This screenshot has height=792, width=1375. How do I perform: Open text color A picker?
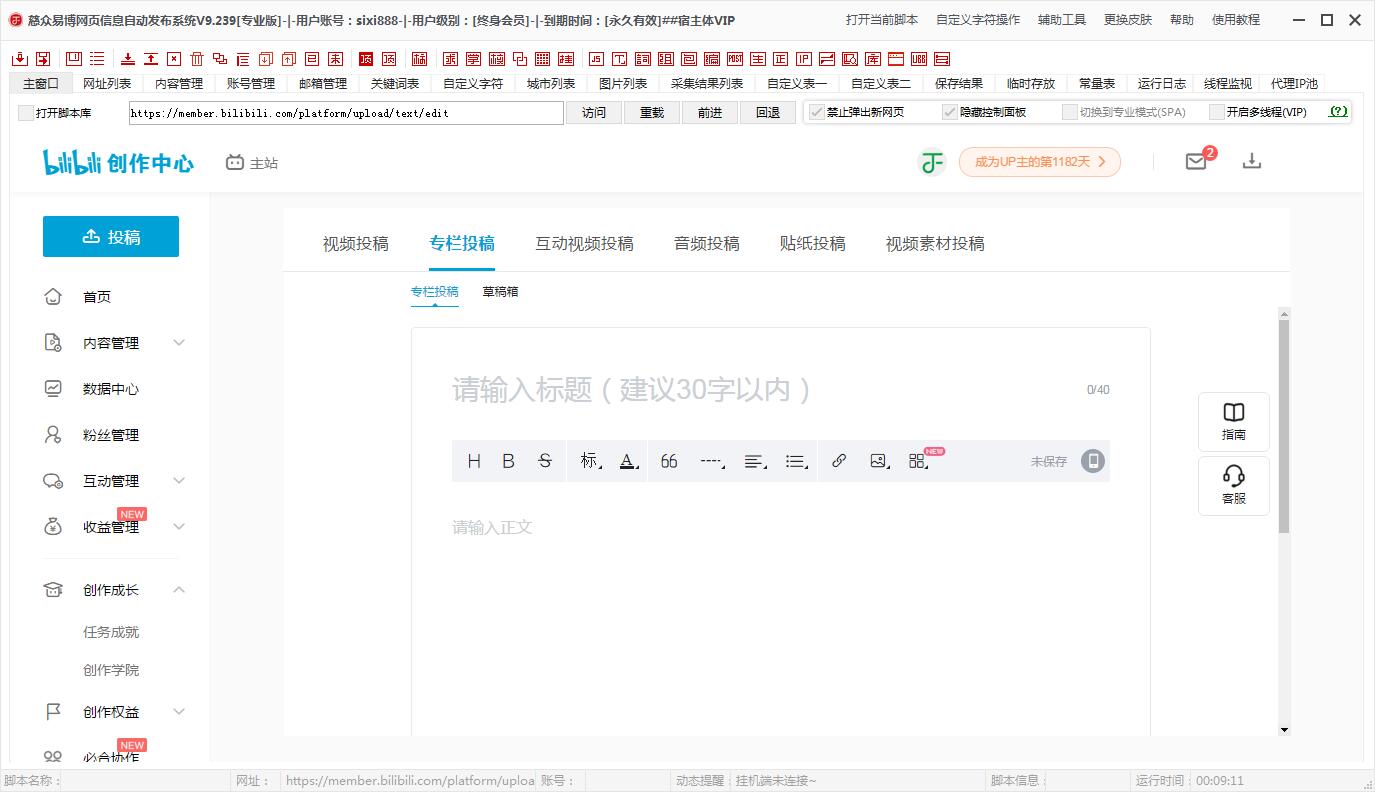628,461
